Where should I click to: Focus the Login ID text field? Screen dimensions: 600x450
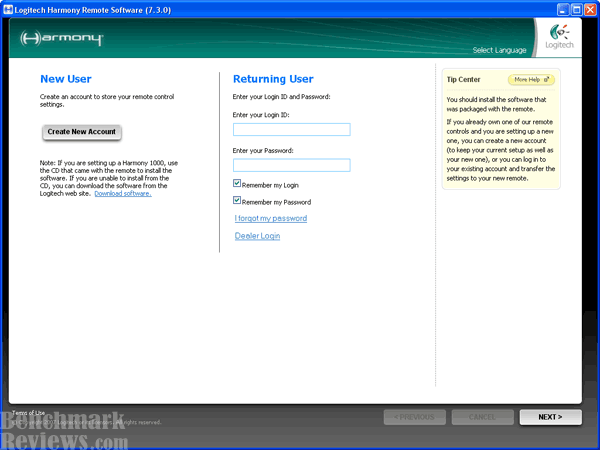(x=291, y=129)
